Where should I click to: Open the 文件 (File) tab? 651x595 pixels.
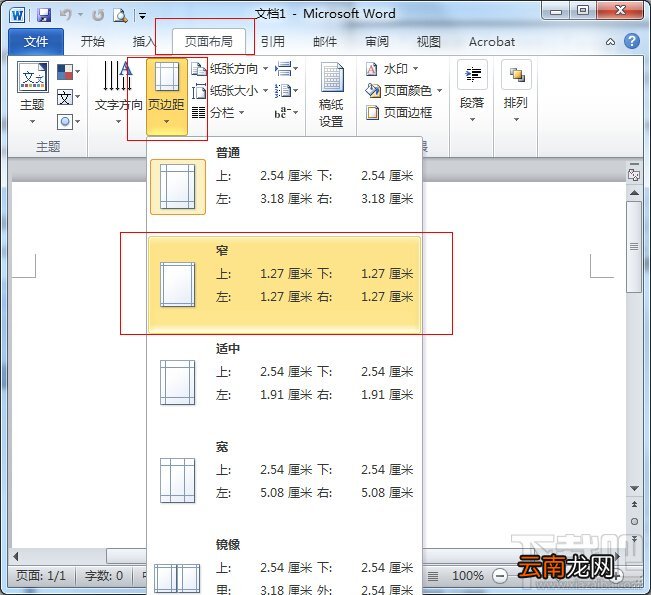[x=36, y=42]
